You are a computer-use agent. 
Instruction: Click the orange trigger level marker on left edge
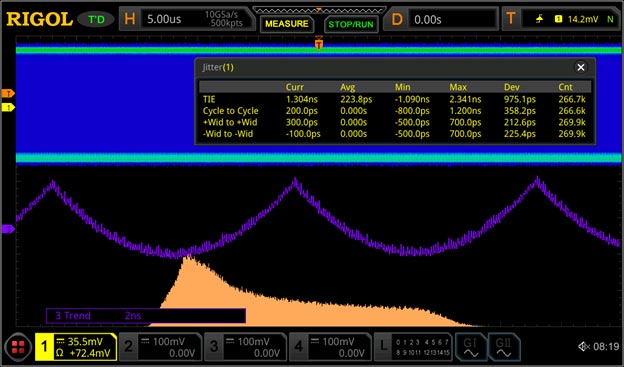pos(8,94)
